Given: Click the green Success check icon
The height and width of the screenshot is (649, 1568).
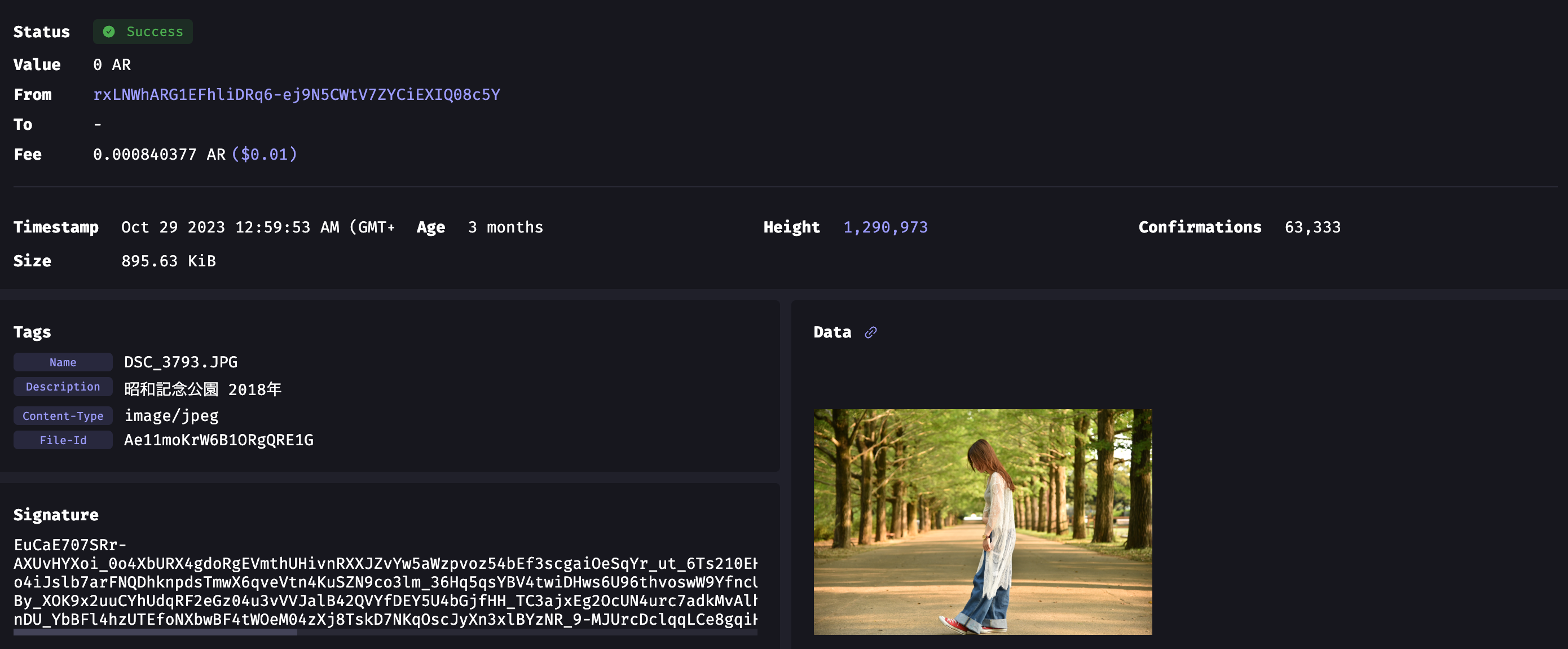Looking at the screenshot, I should coord(109,32).
